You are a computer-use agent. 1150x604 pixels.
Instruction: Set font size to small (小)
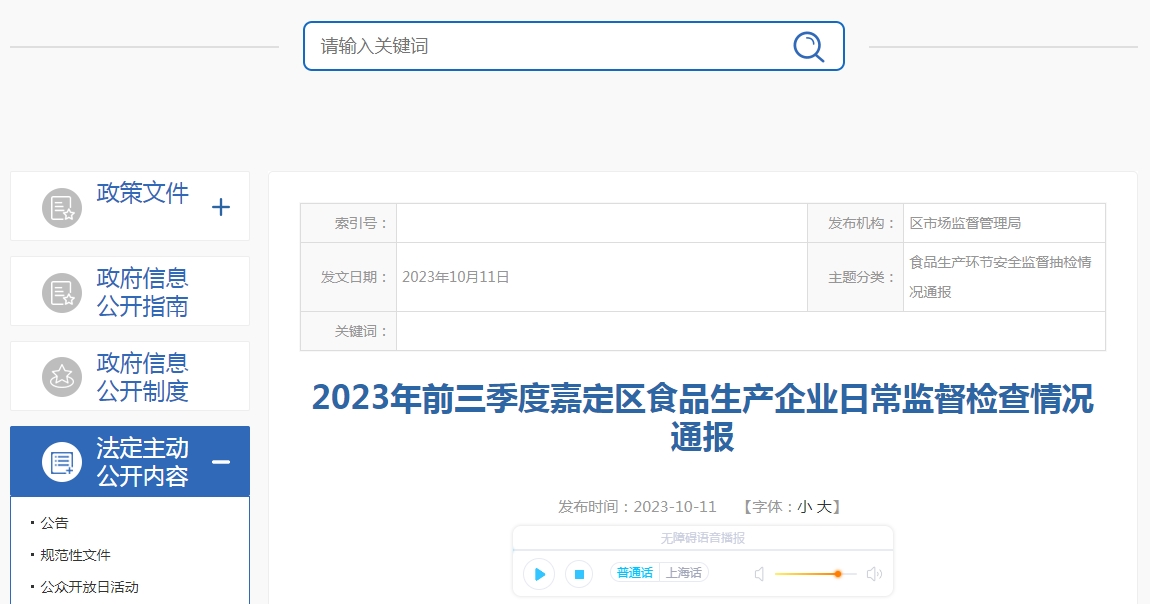(x=804, y=507)
